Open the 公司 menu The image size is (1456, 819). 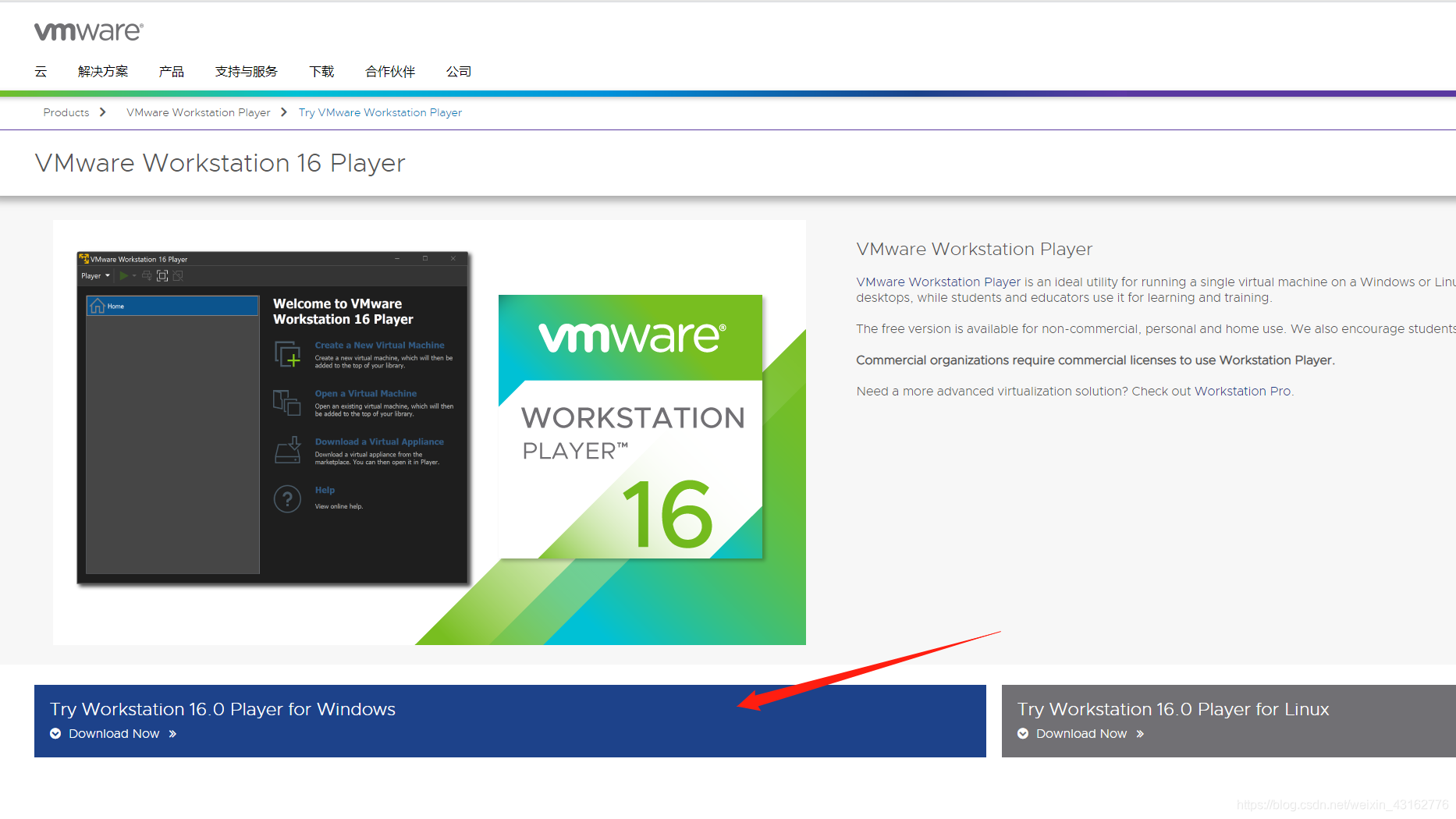tap(459, 72)
